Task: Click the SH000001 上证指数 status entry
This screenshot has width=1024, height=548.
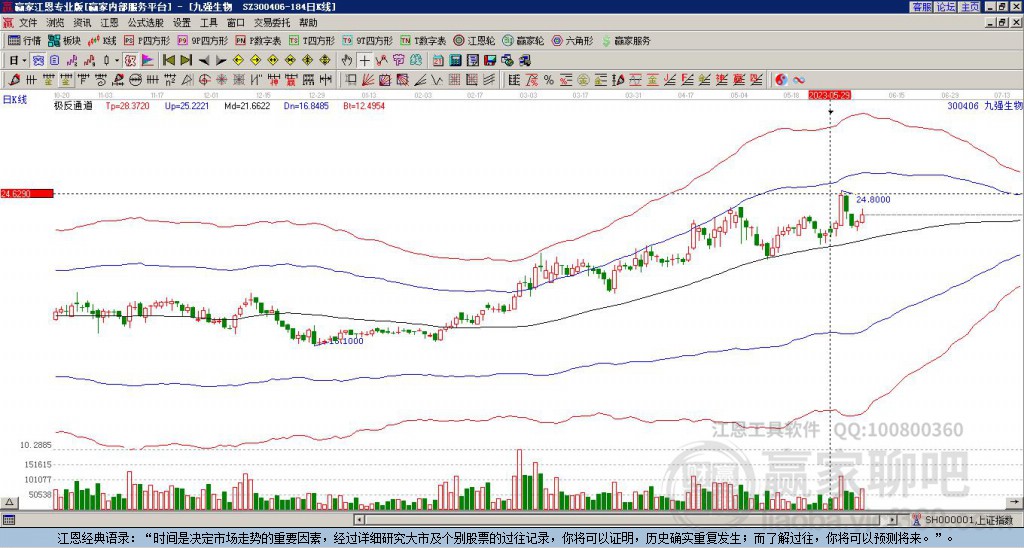Action: [968, 519]
